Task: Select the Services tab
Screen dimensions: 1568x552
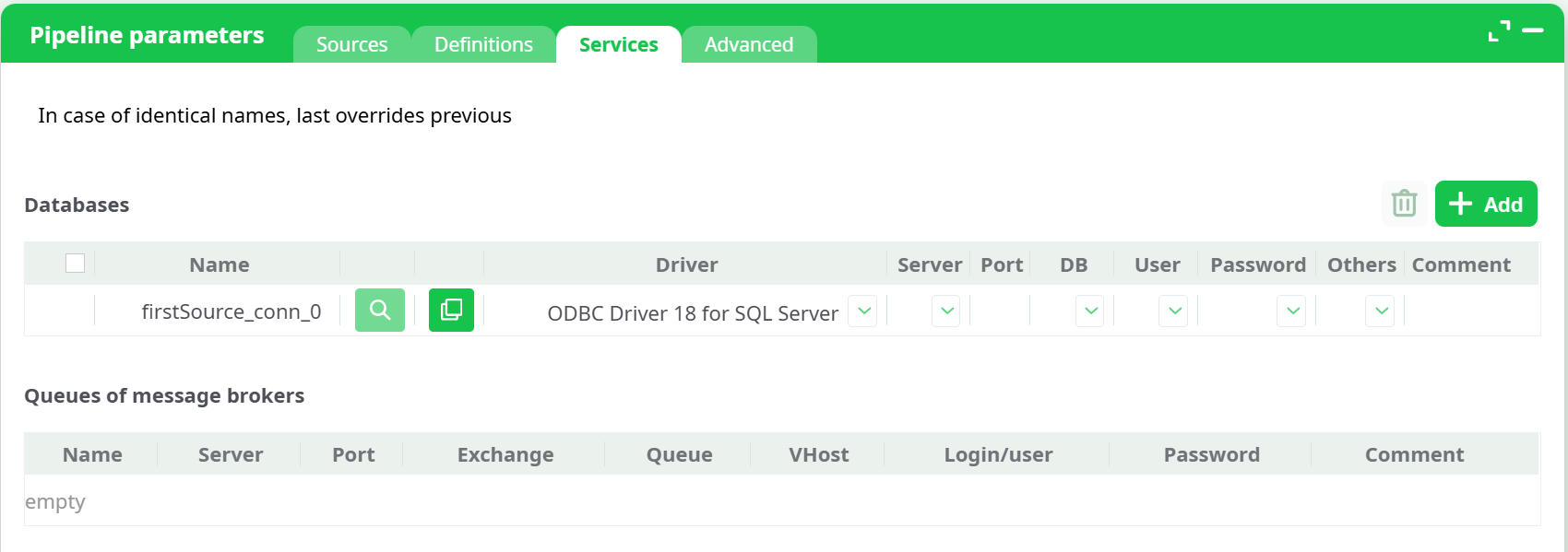Action: pyautogui.click(x=618, y=44)
